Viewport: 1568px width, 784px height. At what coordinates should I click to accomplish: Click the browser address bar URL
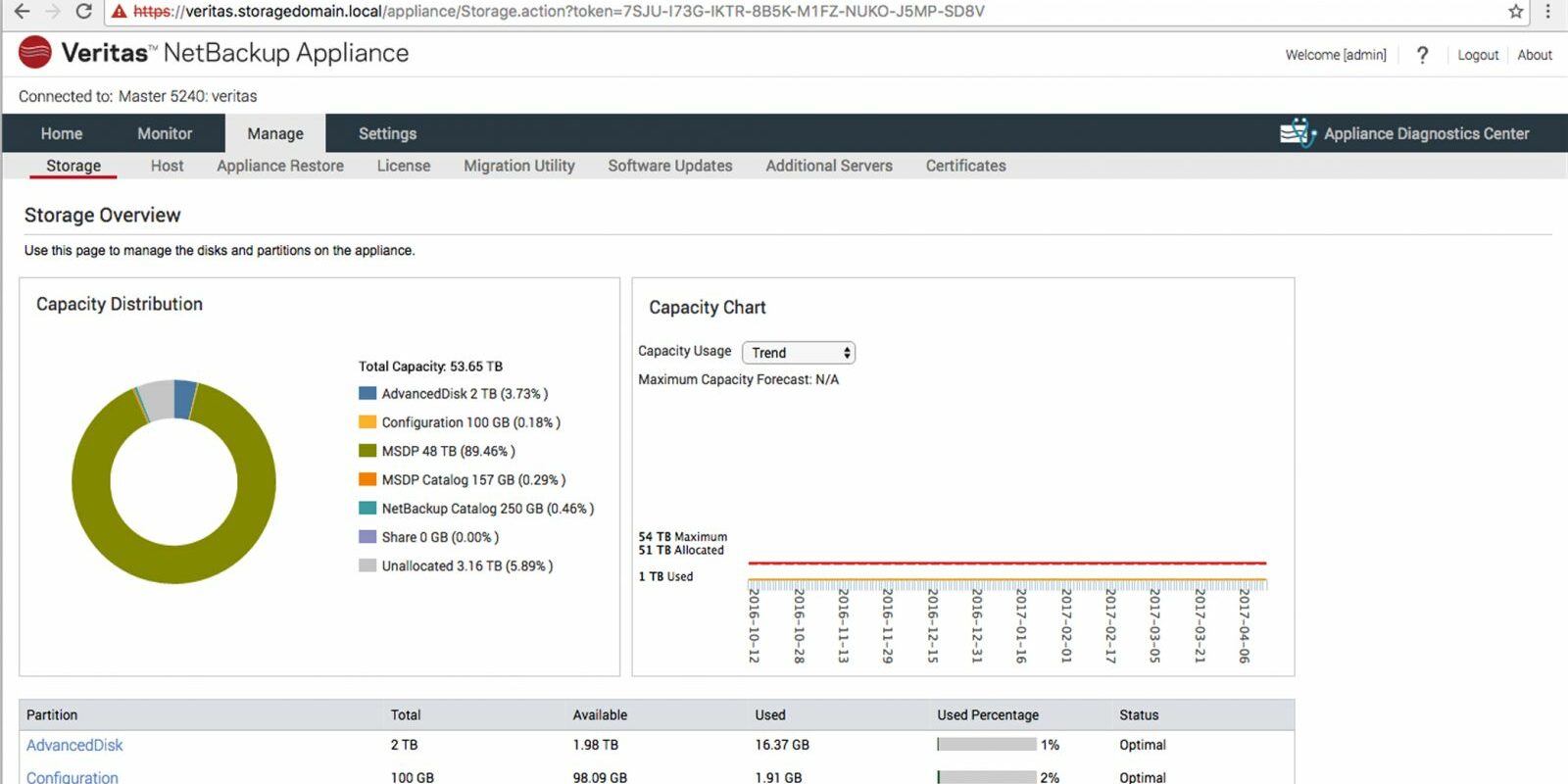[x=559, y=12]
